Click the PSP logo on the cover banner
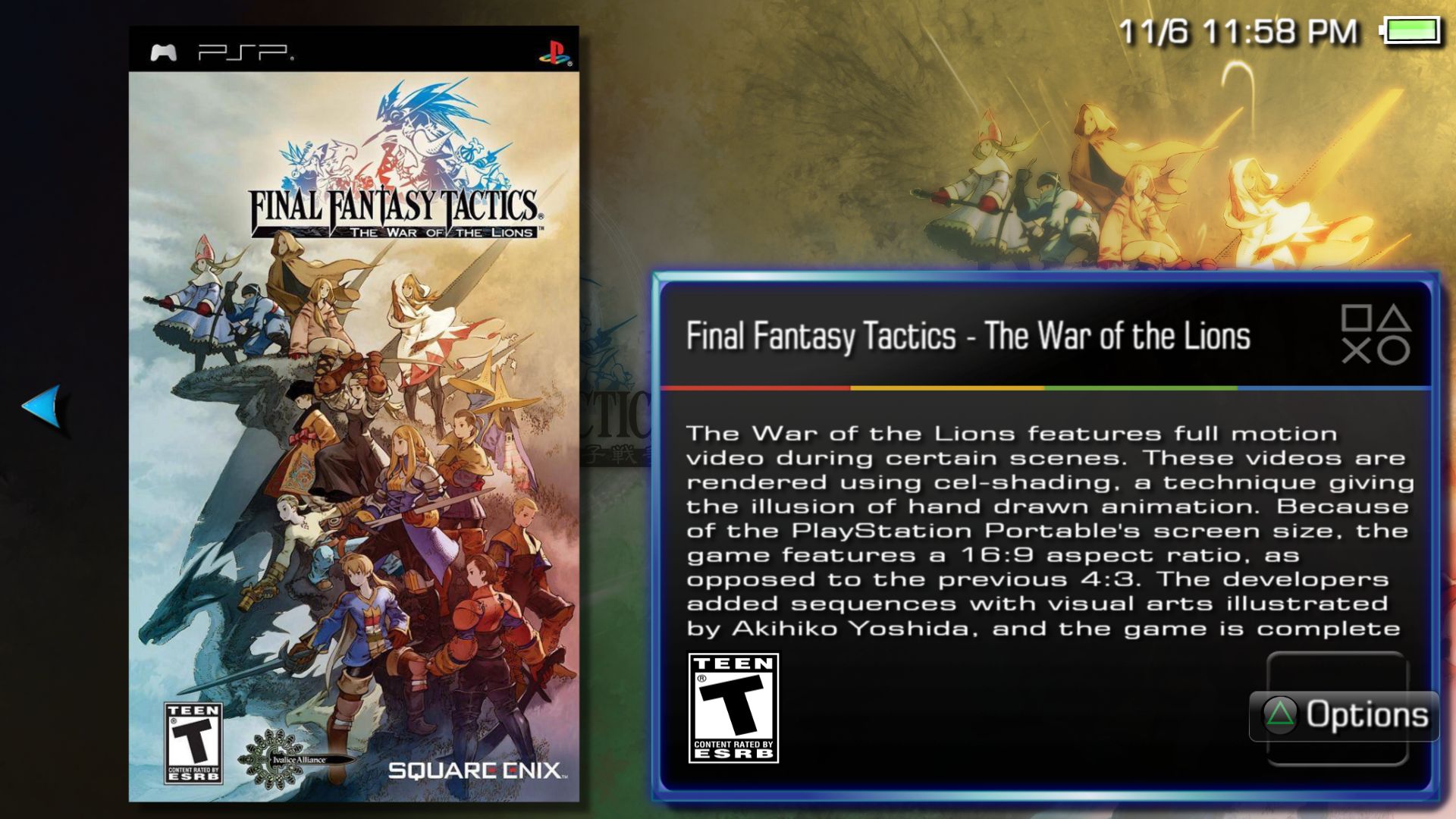The width and height of the screenshot is (1456, 819). tap(245, 52)
